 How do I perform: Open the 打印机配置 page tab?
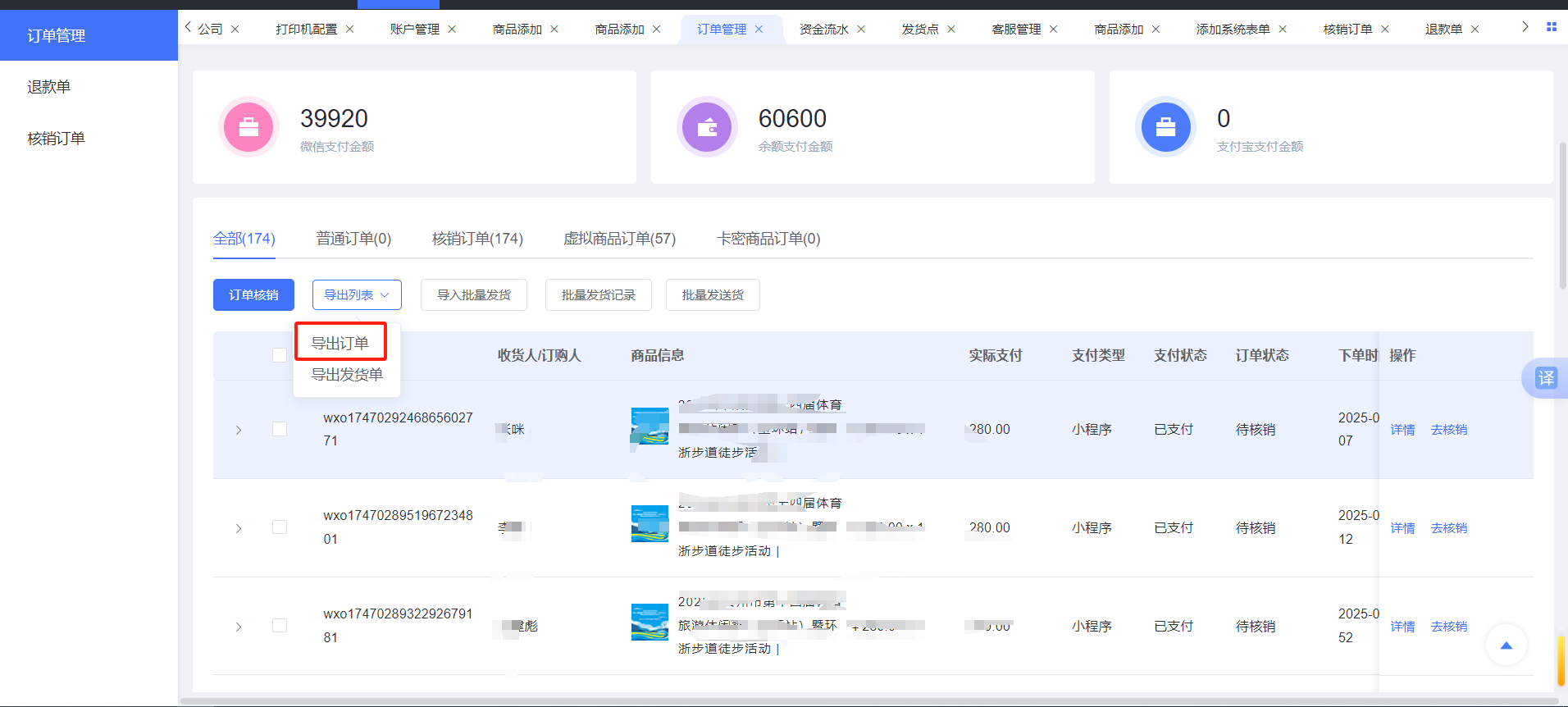[x=307, y=29]
